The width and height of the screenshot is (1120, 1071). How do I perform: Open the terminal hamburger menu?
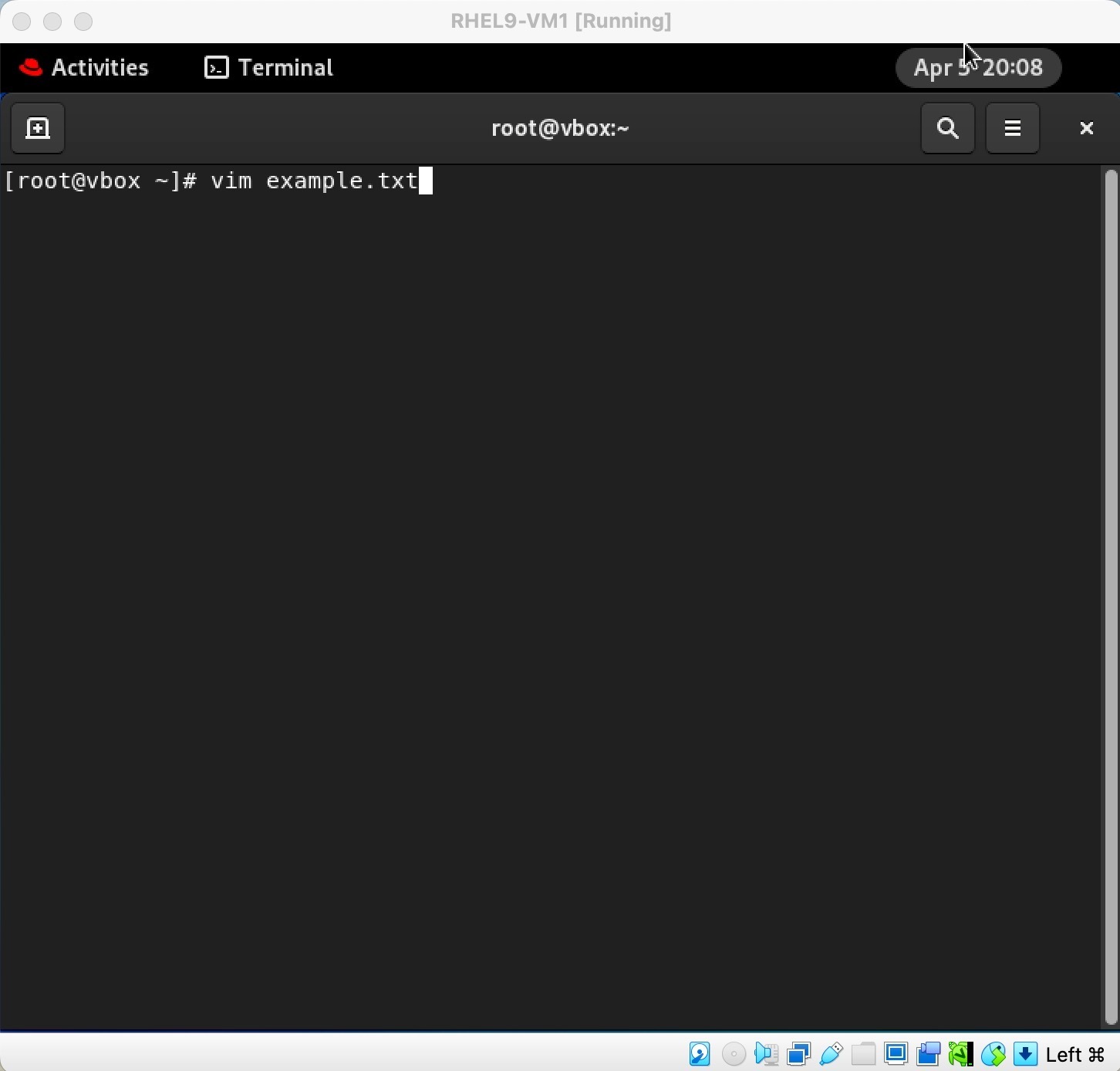(x=1013, y=128)
